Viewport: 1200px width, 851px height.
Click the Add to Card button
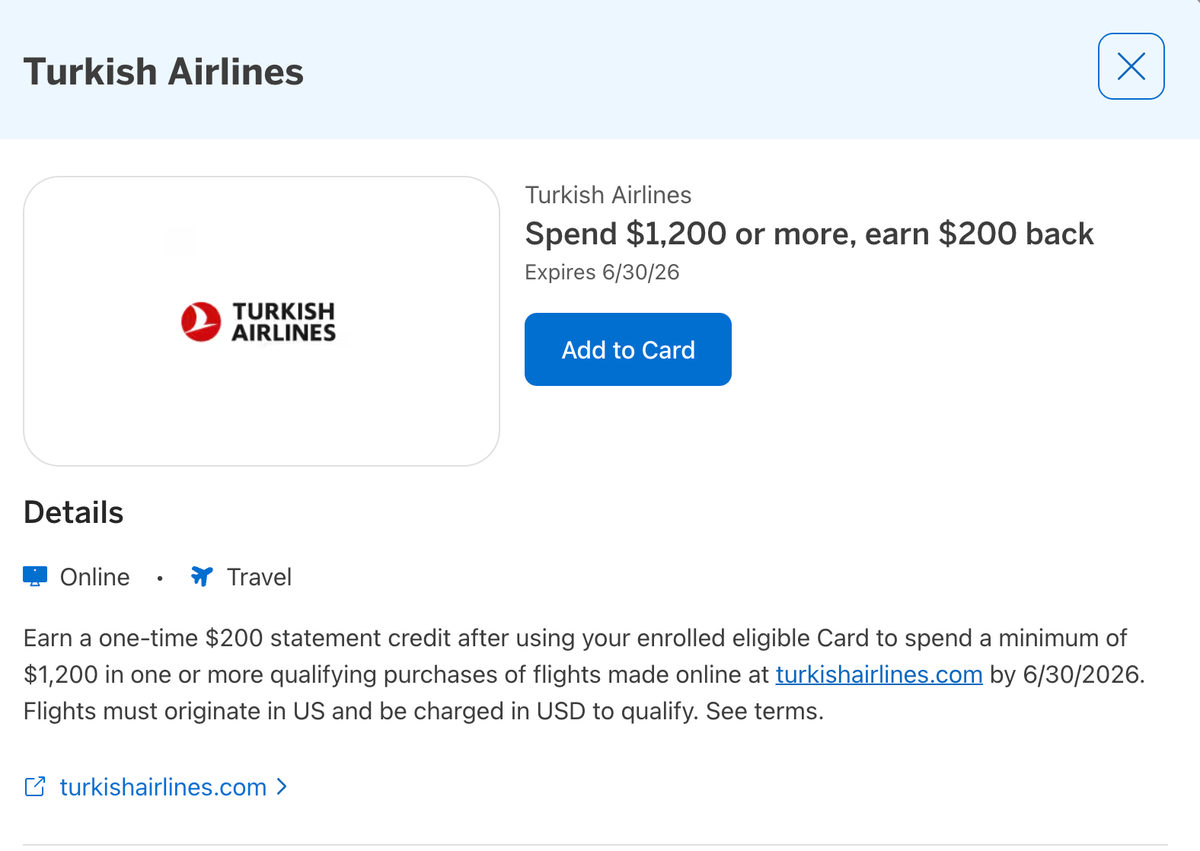pos(628,349)
